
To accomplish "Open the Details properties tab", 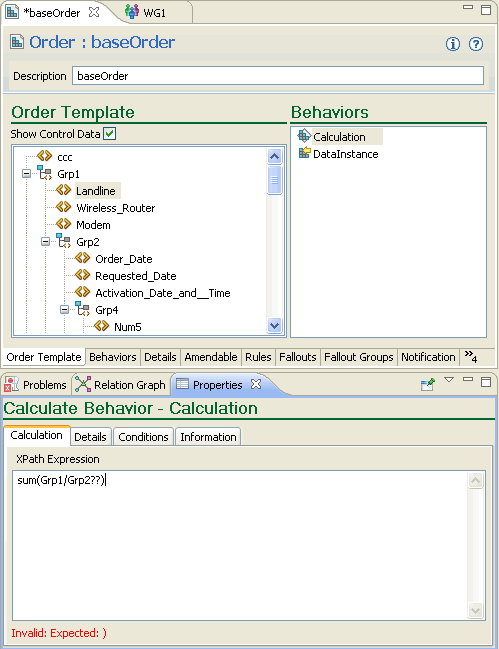I will [90, 437].
